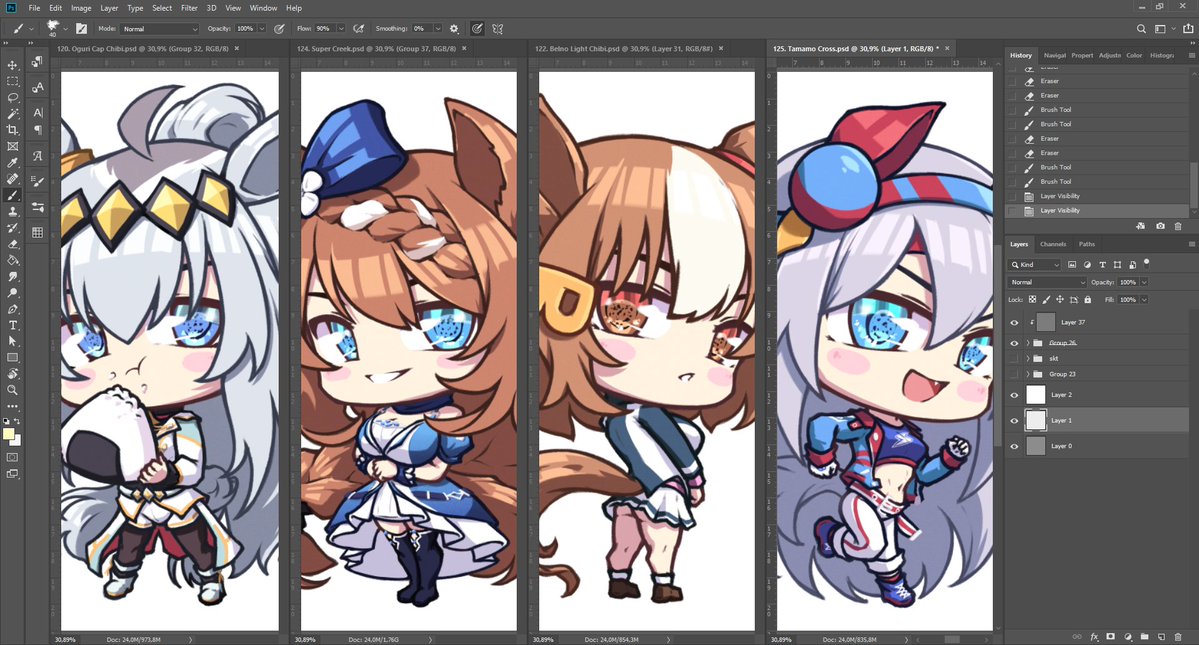Select the Paint Bucket tool

[x=12, y=261]
